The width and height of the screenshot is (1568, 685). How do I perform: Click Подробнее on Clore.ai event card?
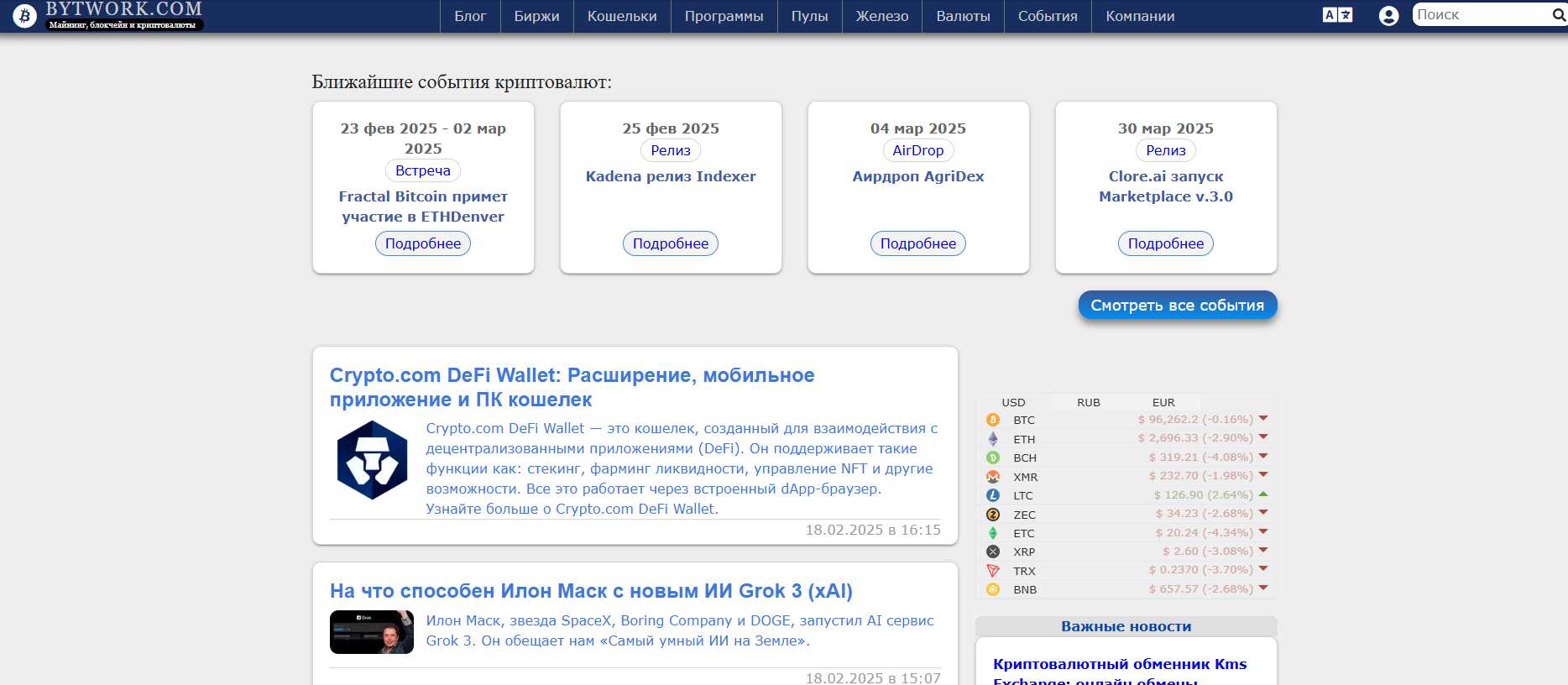pyautogui.click(x=1166, y=243)
